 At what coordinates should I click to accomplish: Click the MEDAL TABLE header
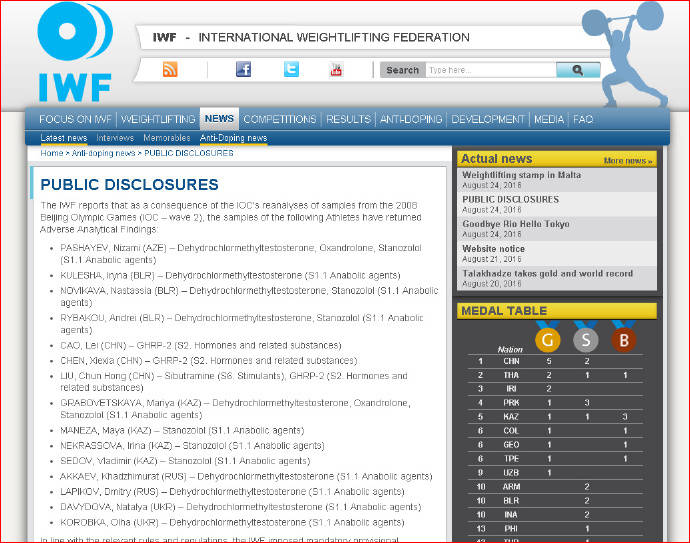click(x=557, y=311)
